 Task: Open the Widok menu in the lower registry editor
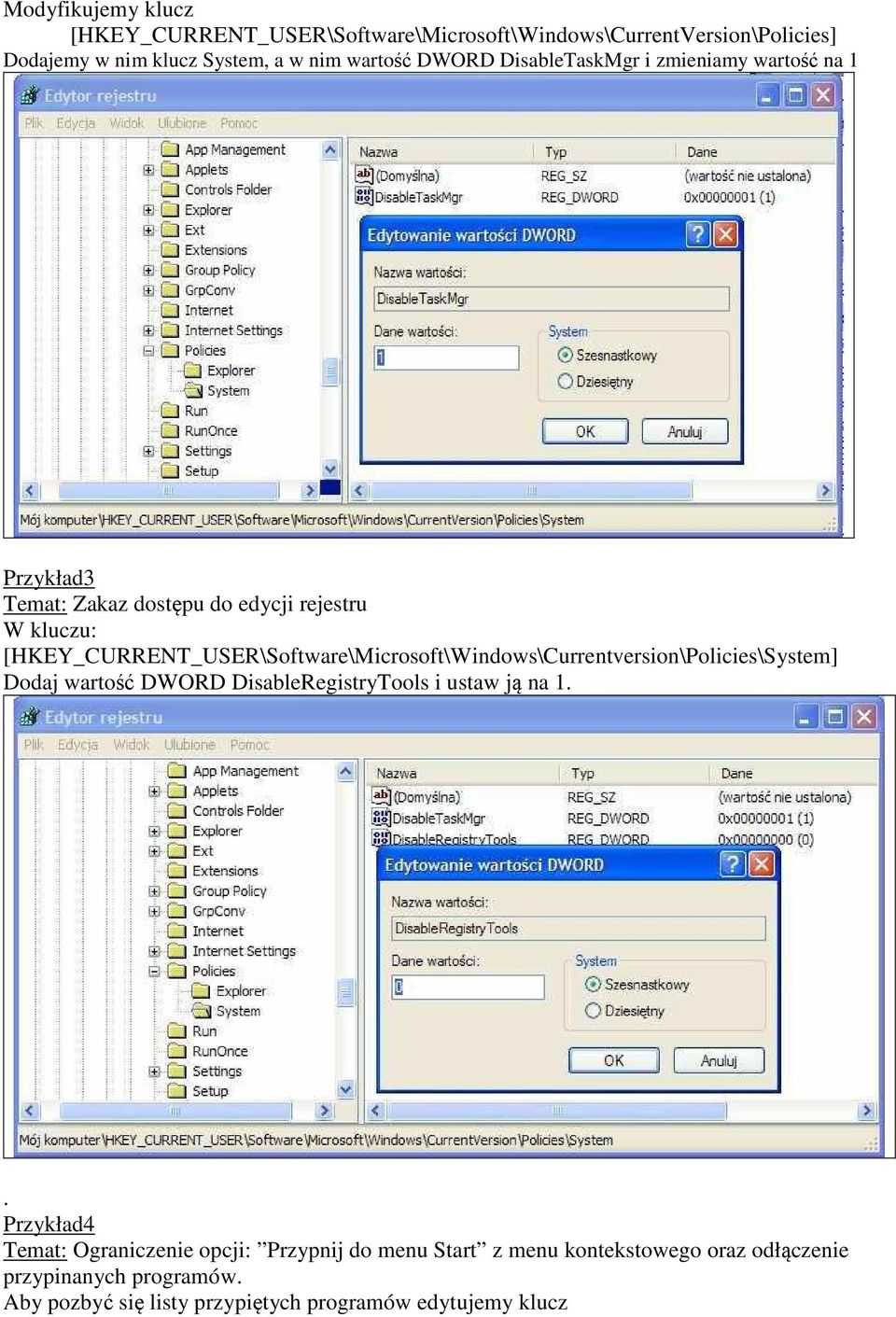(132, 745)
